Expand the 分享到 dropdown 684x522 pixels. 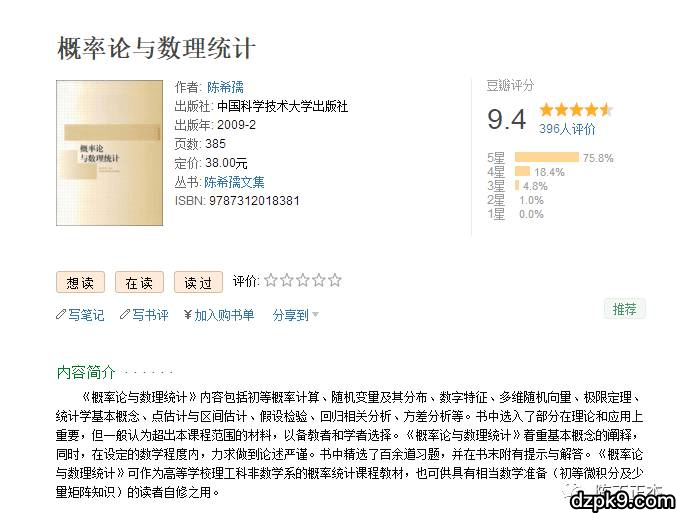tap(295, 315)
